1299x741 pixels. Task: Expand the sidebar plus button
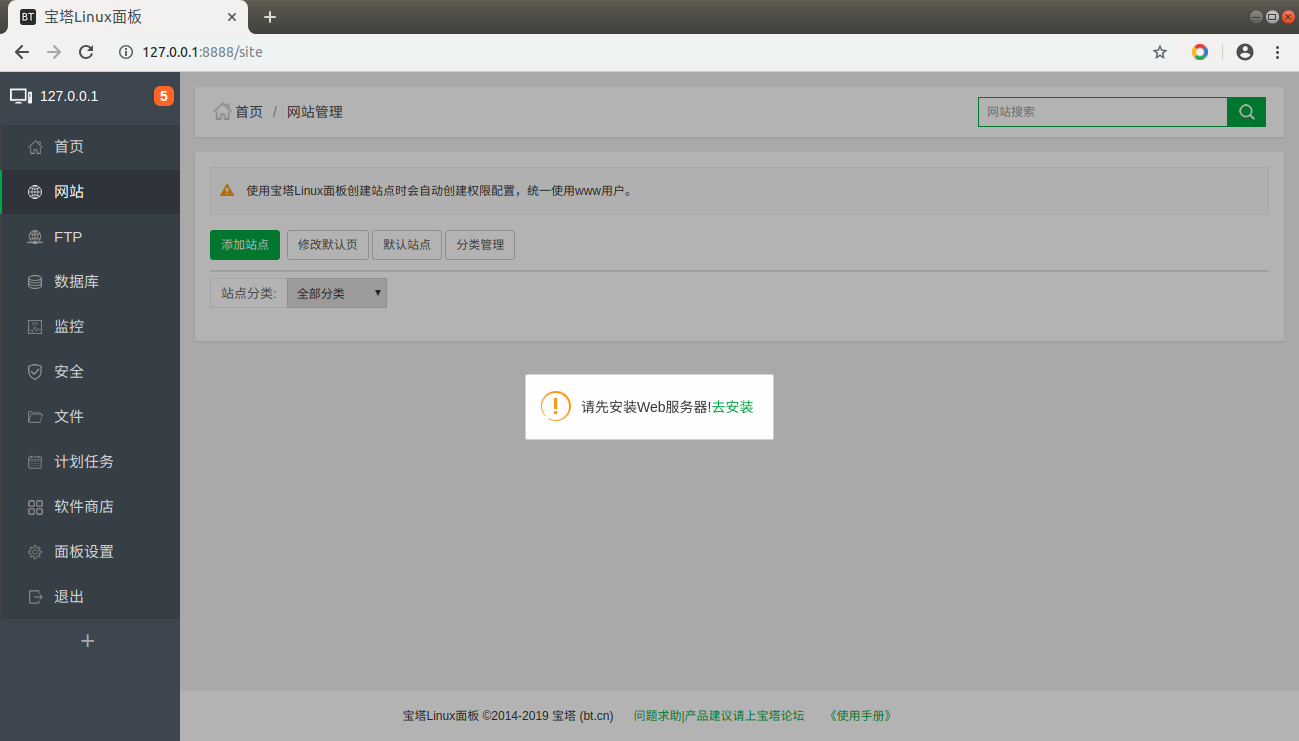point(88,640)
